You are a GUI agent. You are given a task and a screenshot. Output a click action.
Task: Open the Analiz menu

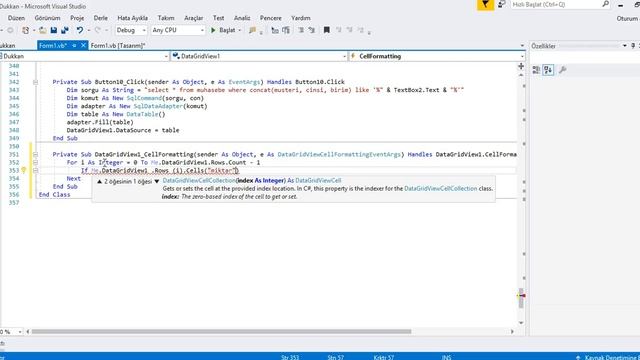(242, 18)
